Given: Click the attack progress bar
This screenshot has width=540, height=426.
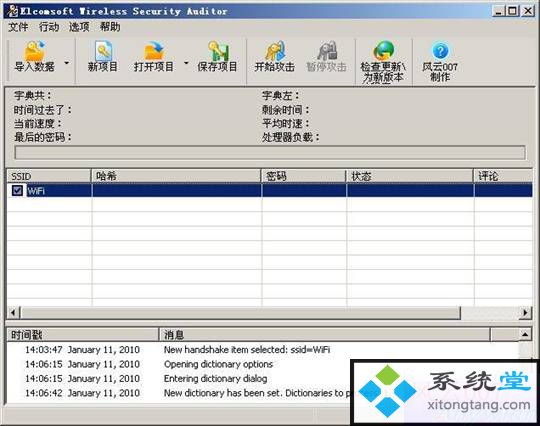Looking at the screenshot, I should pyautogui.click(x=270, y=153).
